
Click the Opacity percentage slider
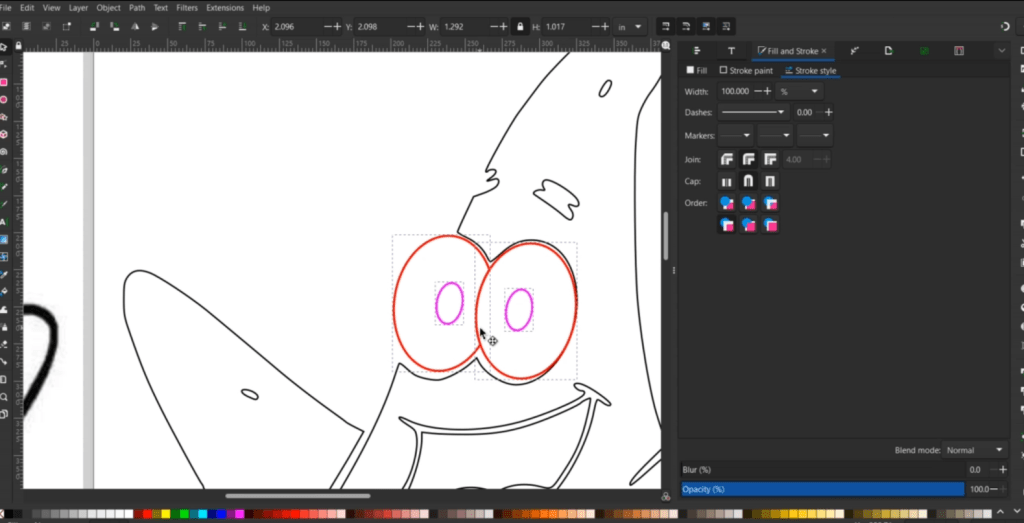[822, 489]
